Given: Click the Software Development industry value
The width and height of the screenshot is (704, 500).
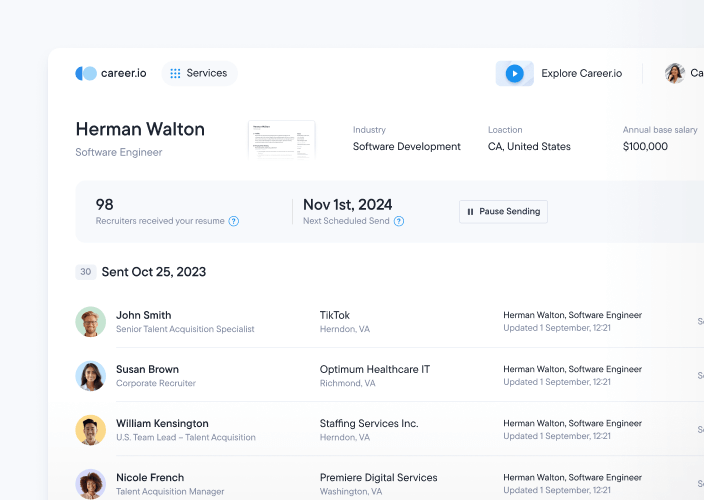Looking at the screenshot, I should coord(407,146).
